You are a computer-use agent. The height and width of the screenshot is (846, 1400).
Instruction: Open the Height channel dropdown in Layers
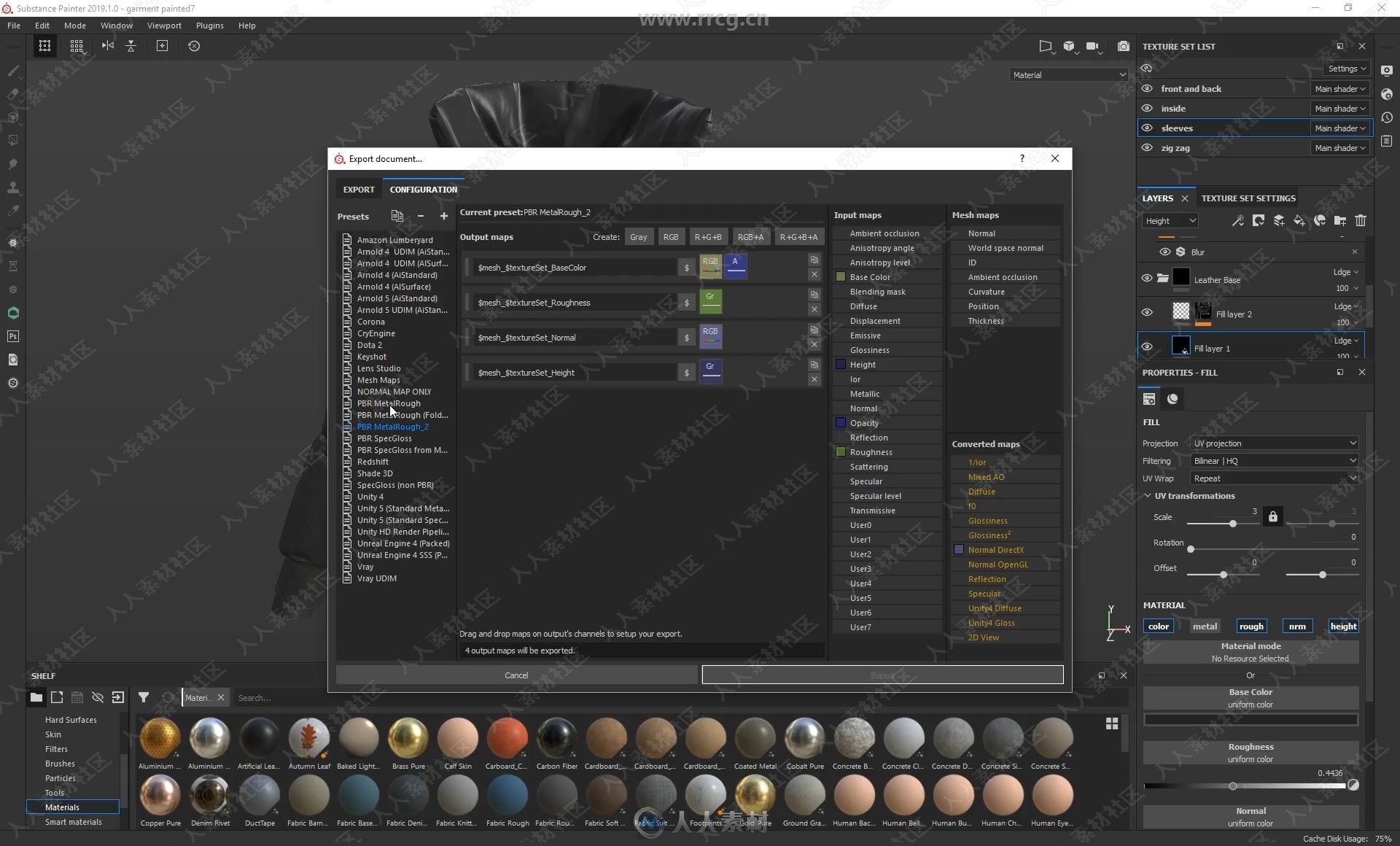pyautogui.click(x=1170, y=220)
